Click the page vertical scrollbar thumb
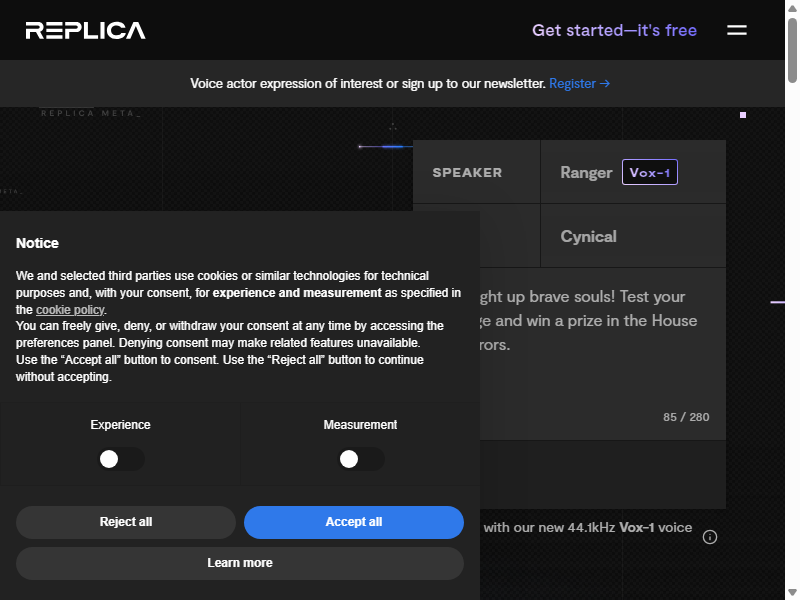Viewport: 800px width, 600px height. click(x=792, y=49)
